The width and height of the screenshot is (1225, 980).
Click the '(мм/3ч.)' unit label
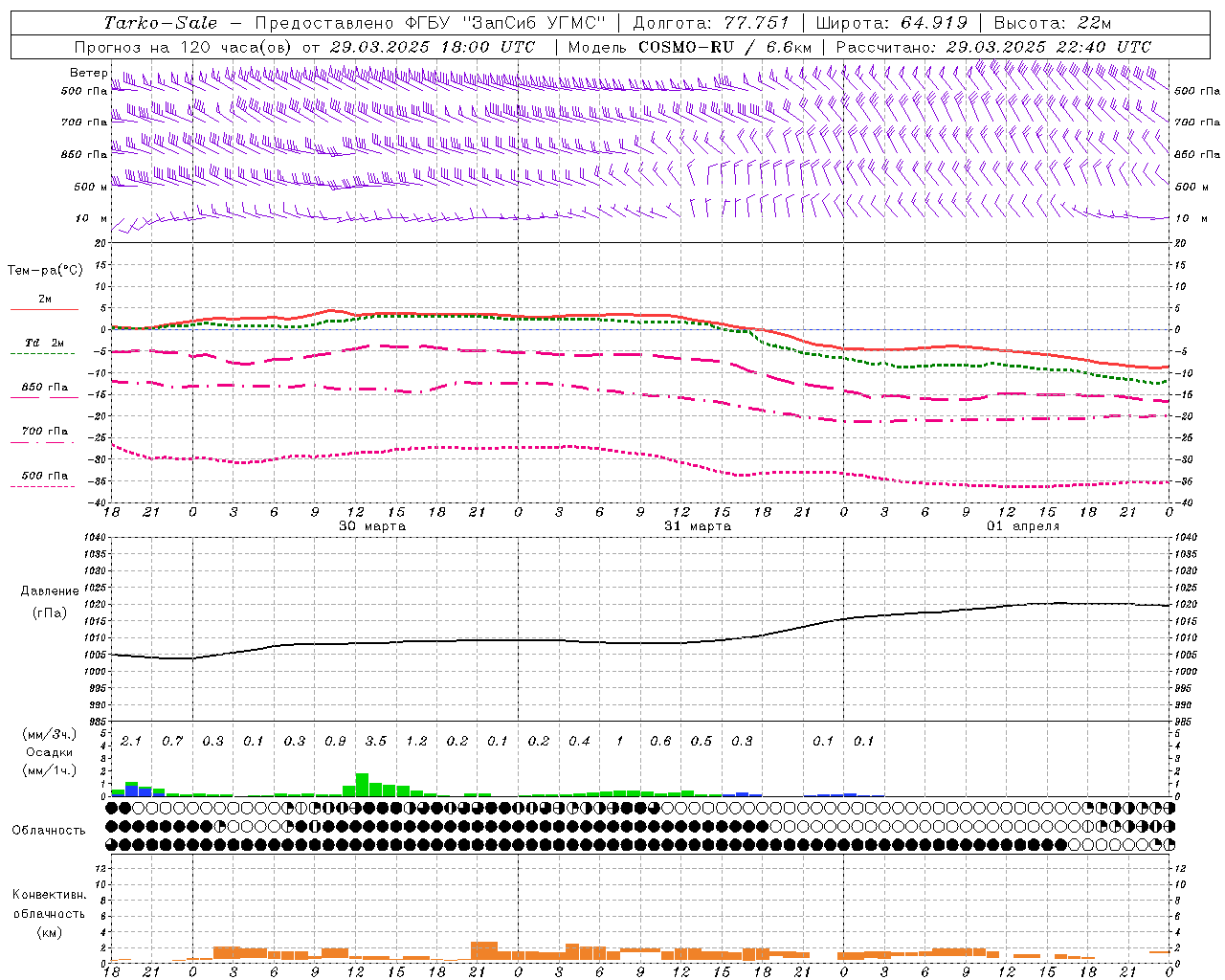[49, 736]
